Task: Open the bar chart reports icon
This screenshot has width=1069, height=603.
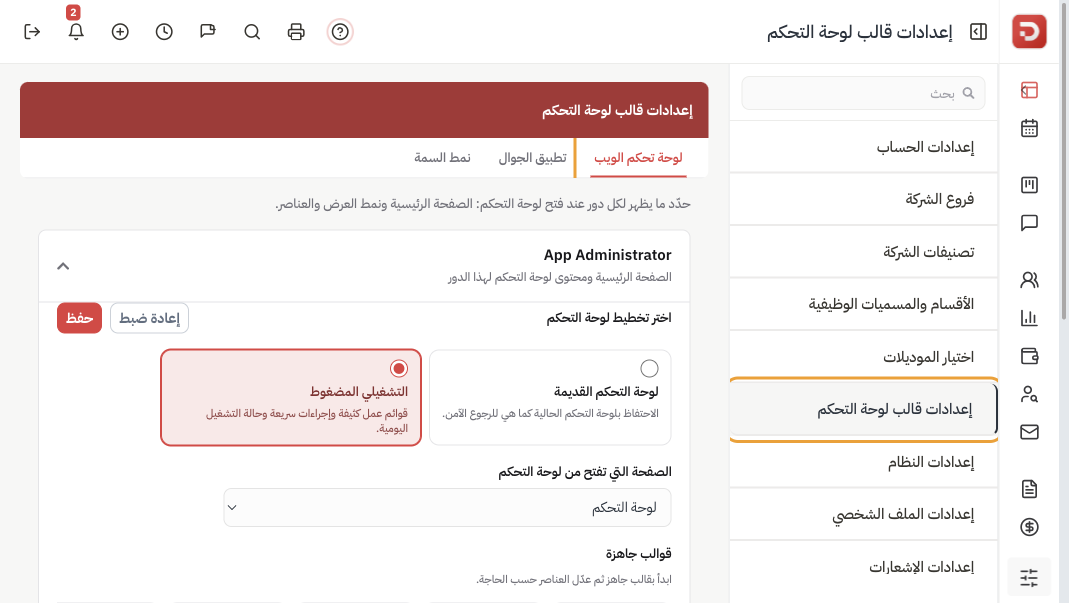Action: click(x=1029, y=318)
